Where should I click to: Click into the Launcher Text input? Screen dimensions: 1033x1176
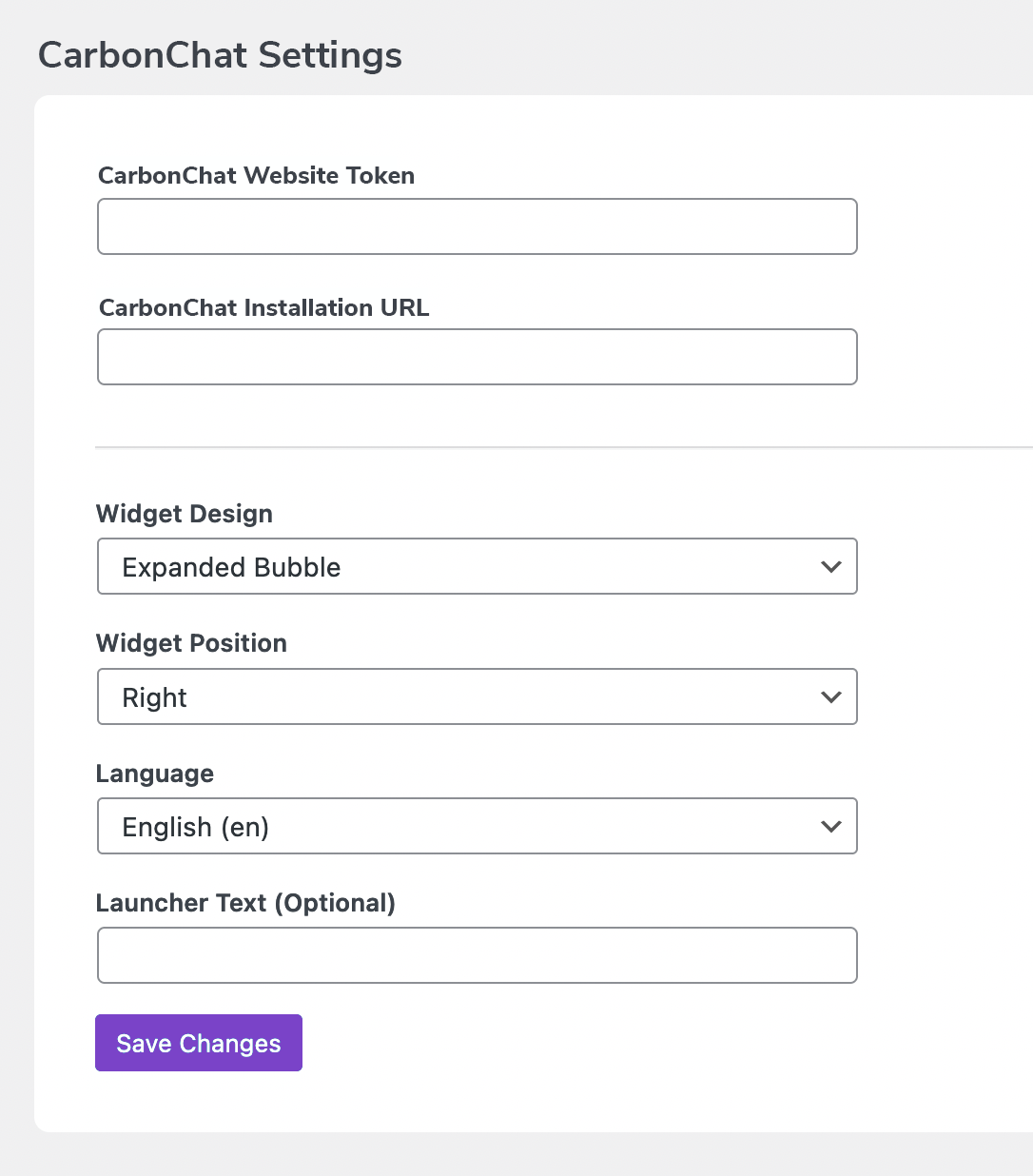pyautogui.click(x=477, y=955)
